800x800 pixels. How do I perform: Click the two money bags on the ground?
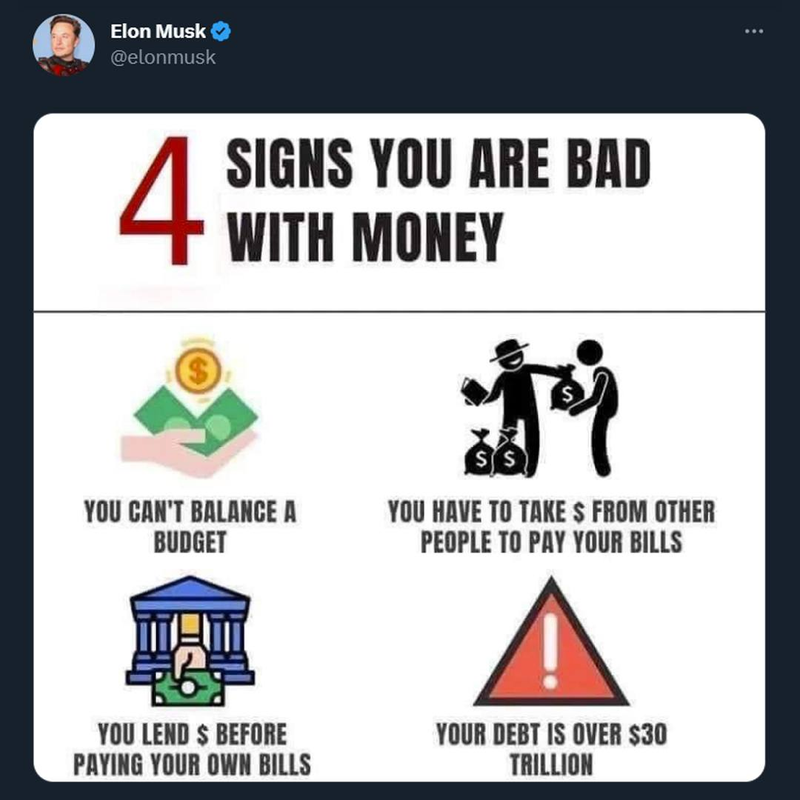click(496, 455)
